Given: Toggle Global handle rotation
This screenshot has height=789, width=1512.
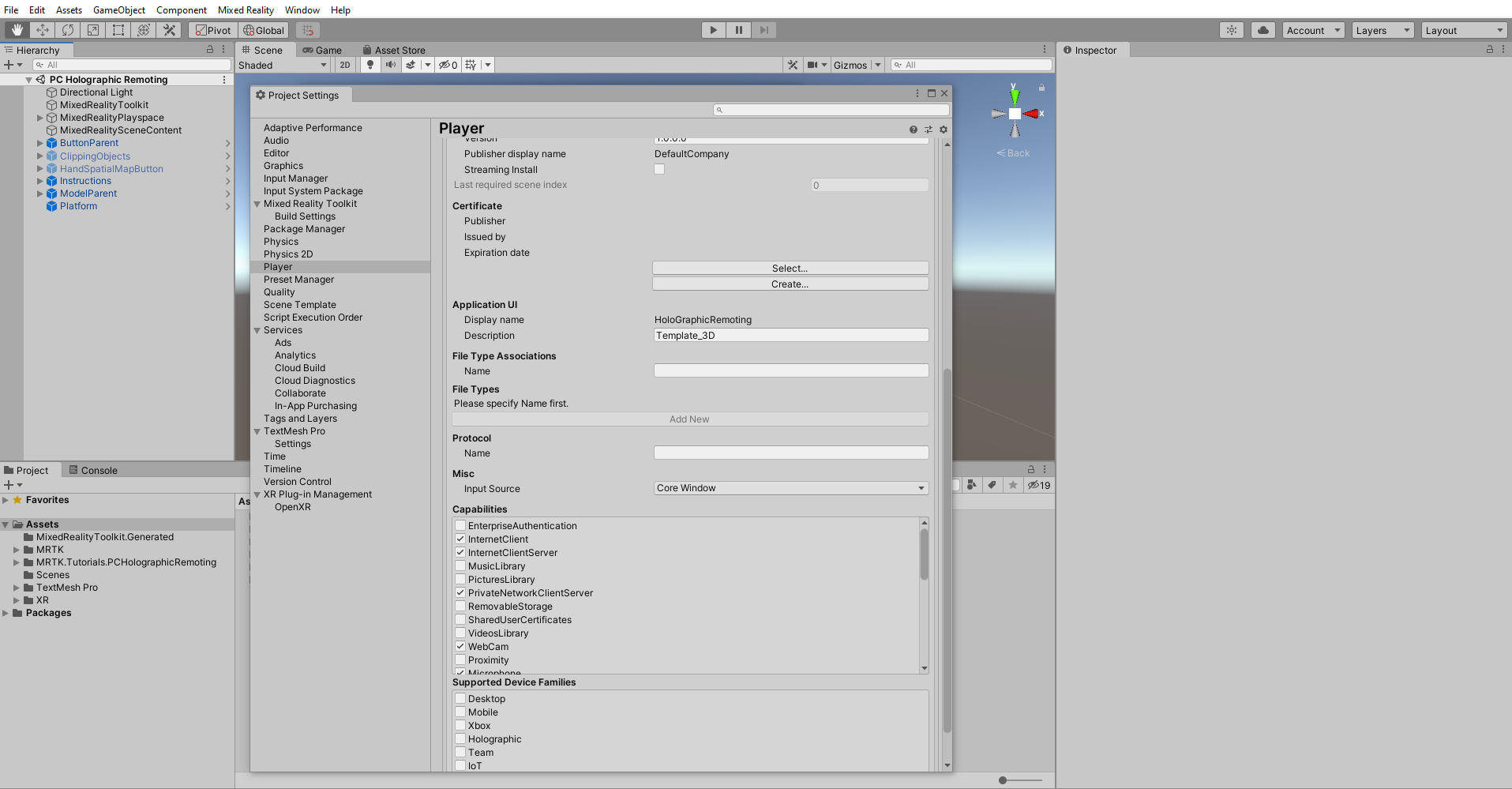Looking at the screenshot, I should (264, 30).
